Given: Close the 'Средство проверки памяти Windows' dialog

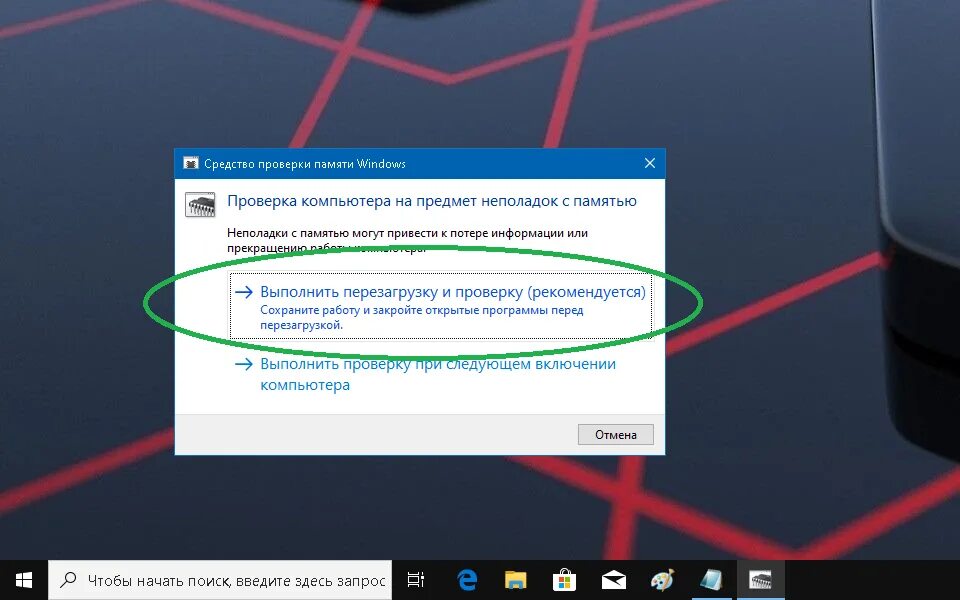Looking at the screenshot, I should pyautogui.click(x=650, y=163).
